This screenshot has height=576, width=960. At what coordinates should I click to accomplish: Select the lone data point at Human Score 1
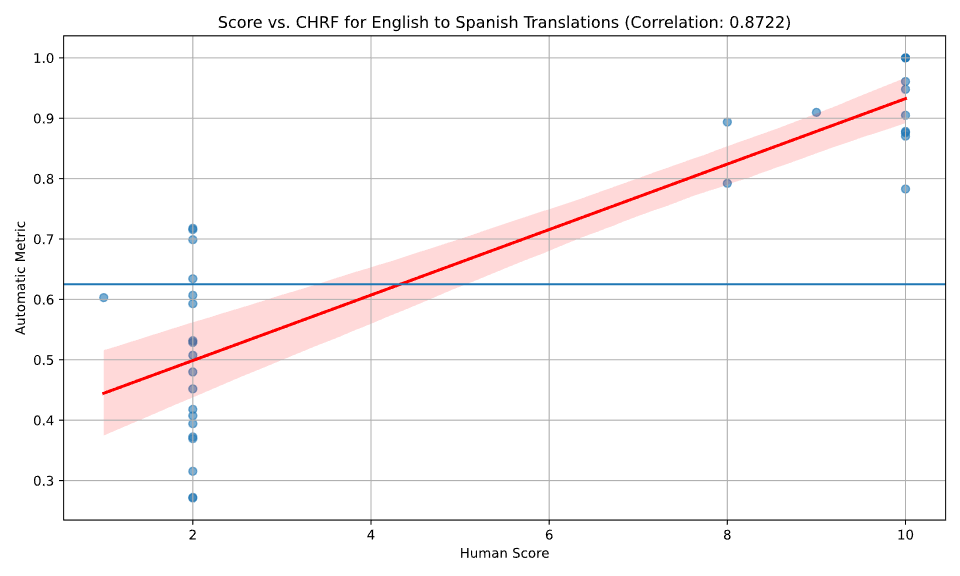pos(103,297)
